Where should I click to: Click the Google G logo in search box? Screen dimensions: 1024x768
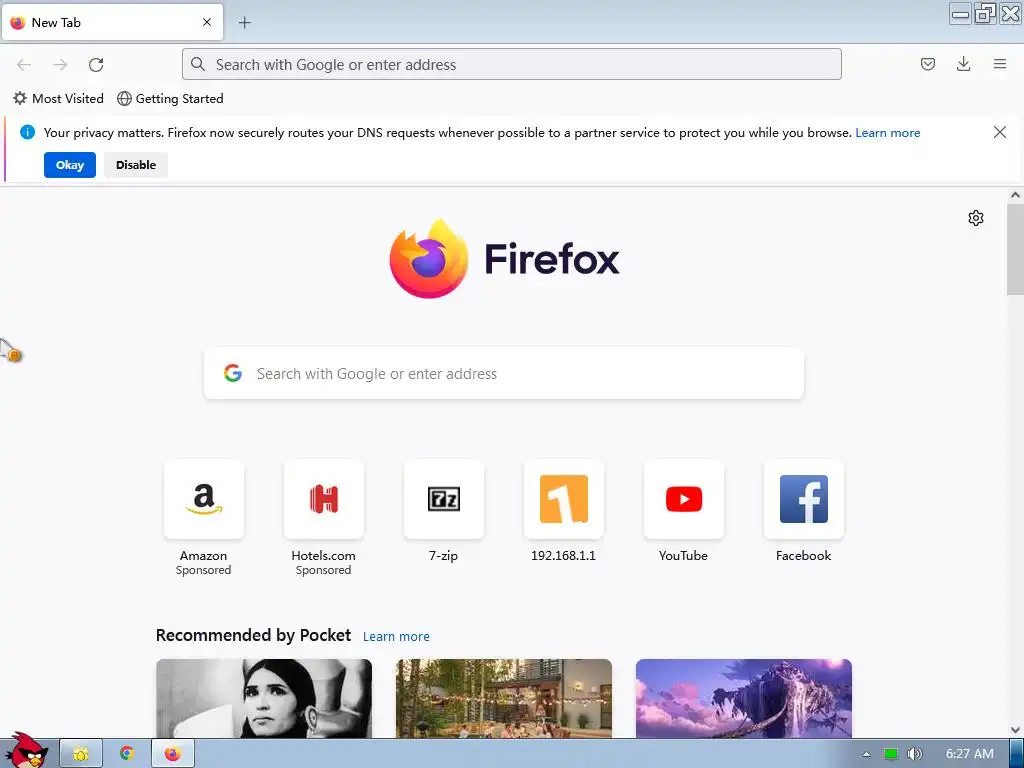[233, 373]
